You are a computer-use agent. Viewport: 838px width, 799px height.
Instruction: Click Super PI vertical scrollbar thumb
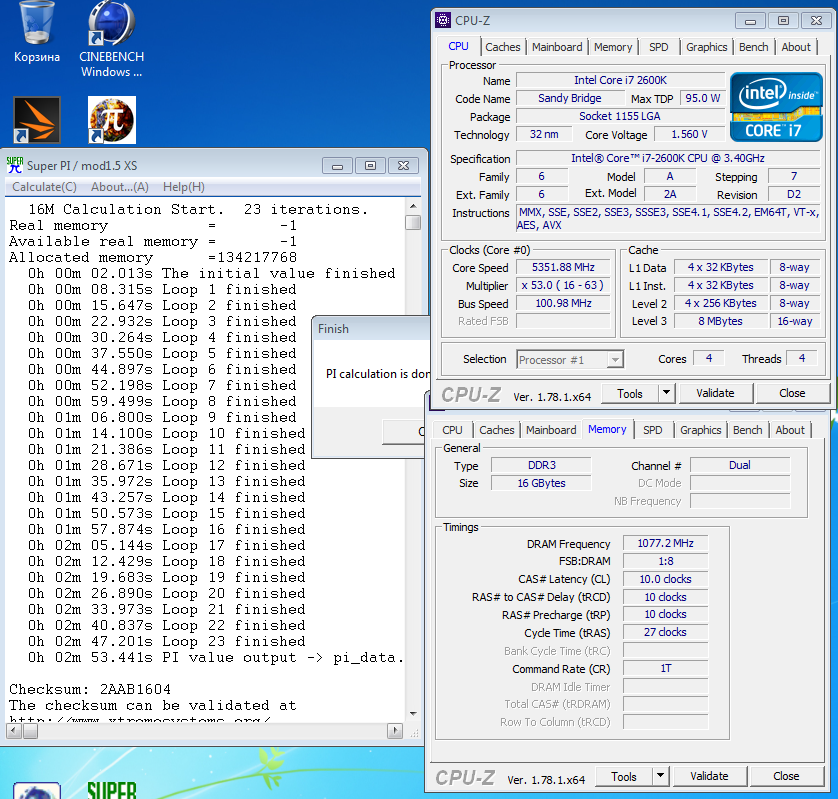tap(413, 222)
